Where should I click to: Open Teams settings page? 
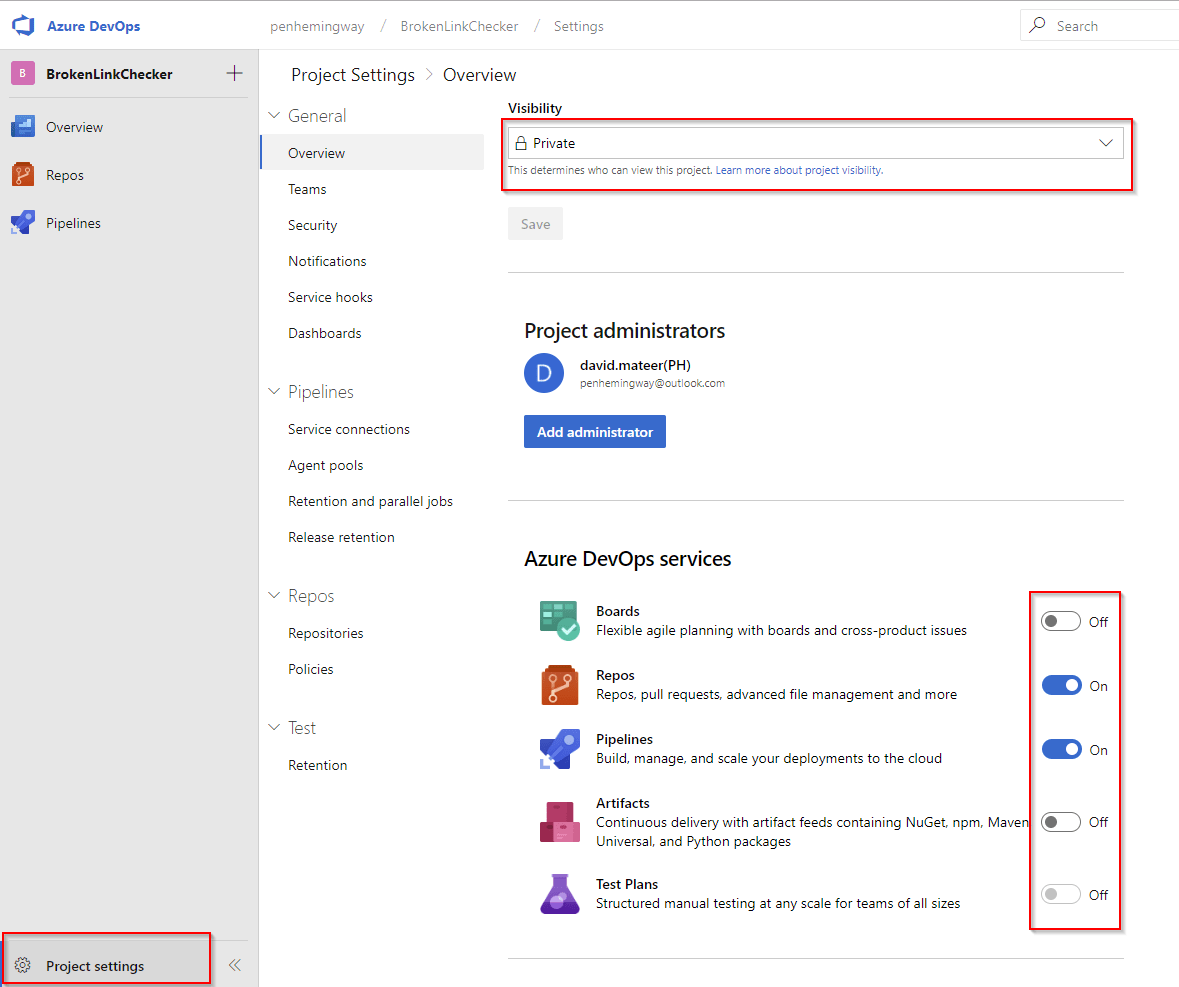307,189
